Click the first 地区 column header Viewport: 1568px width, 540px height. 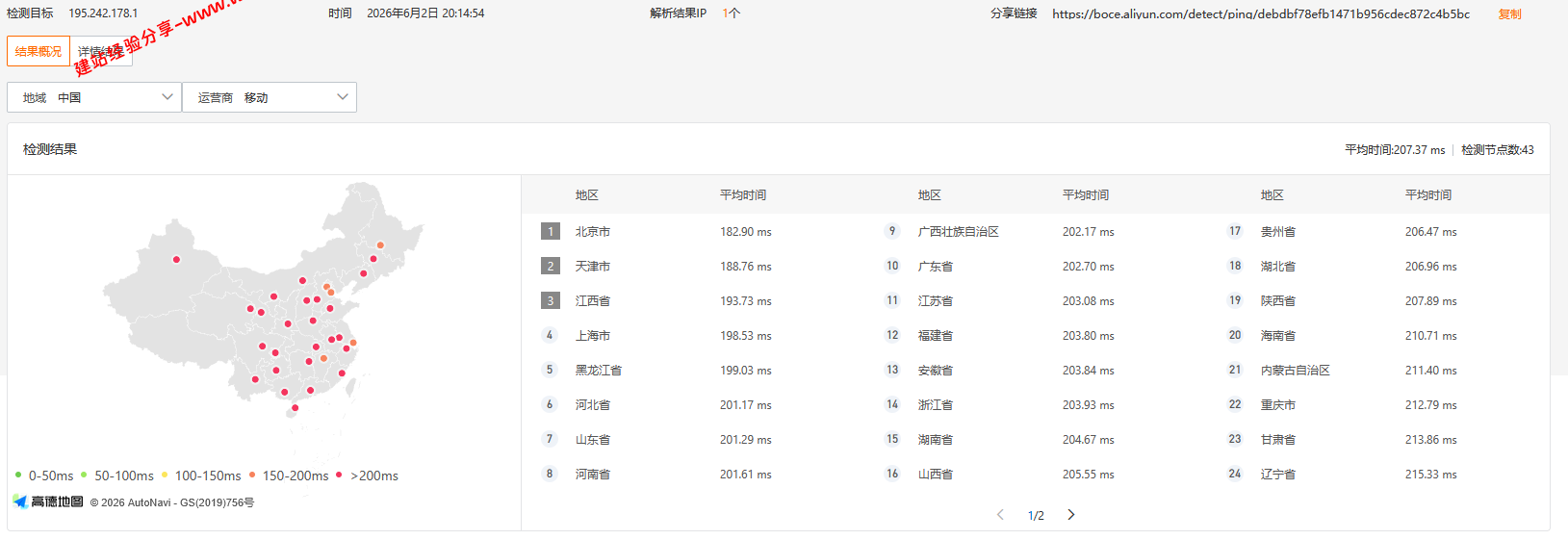point(587,194)
